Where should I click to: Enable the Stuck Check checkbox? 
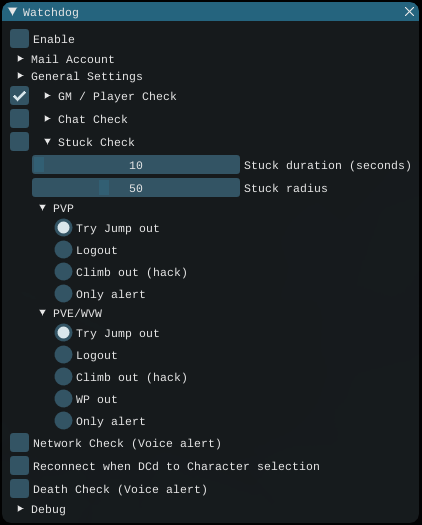point(19,142)
